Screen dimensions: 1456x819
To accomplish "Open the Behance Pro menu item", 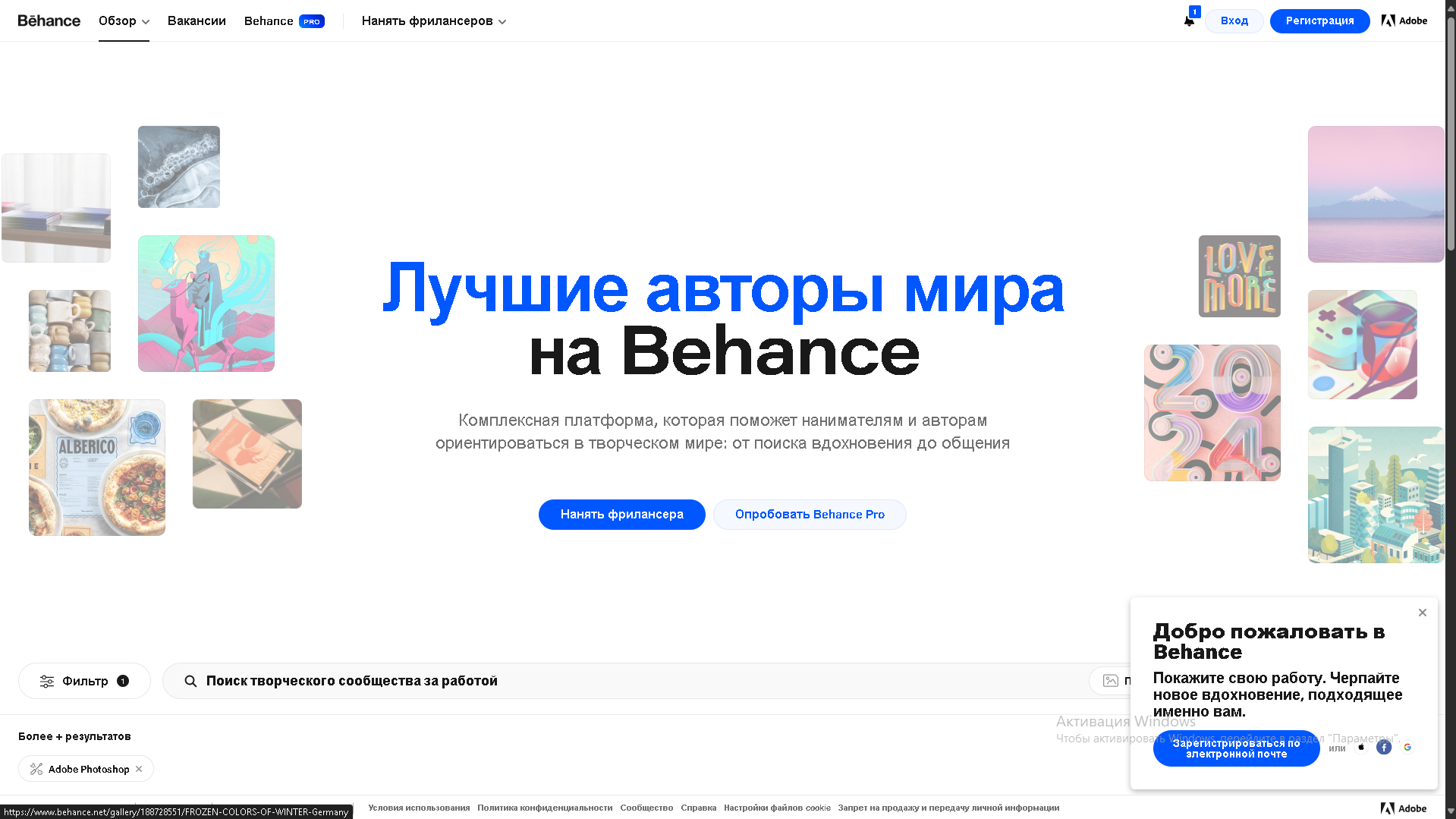I will coord(284,20).
